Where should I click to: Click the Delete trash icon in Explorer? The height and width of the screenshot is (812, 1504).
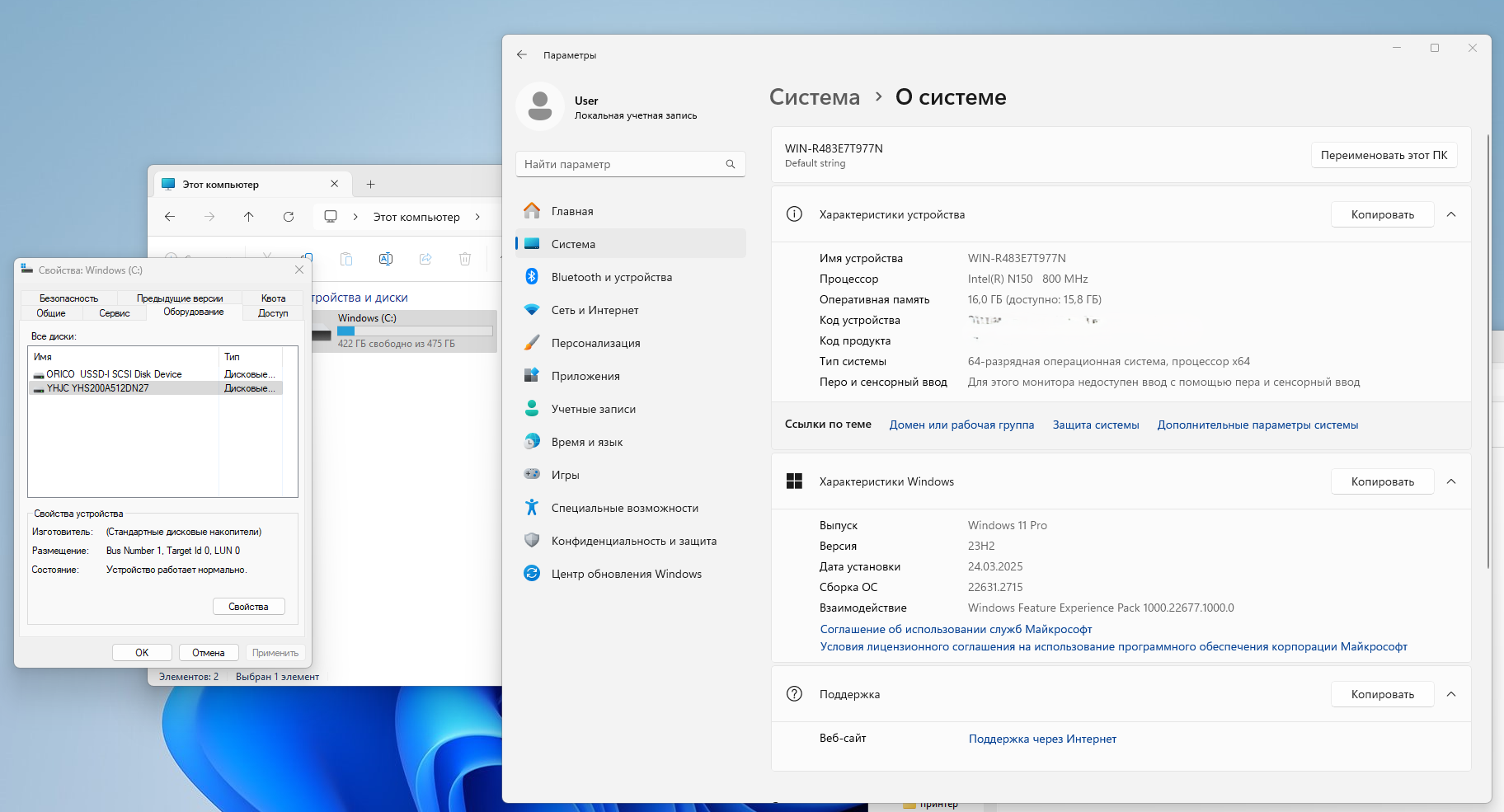[x=465, y=259]
